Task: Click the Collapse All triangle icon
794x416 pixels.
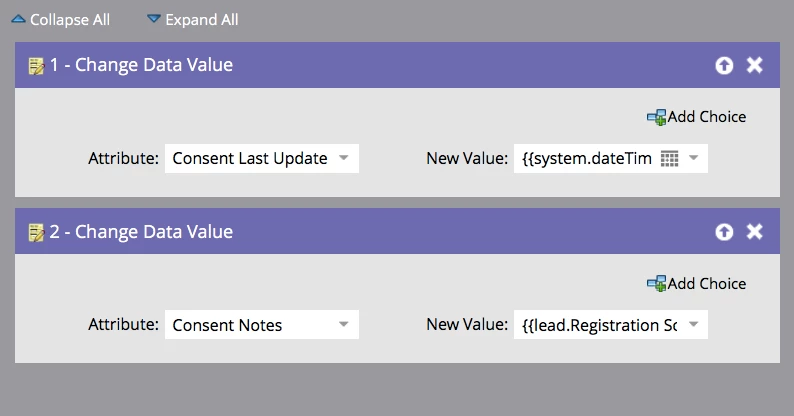Action: 18,19
